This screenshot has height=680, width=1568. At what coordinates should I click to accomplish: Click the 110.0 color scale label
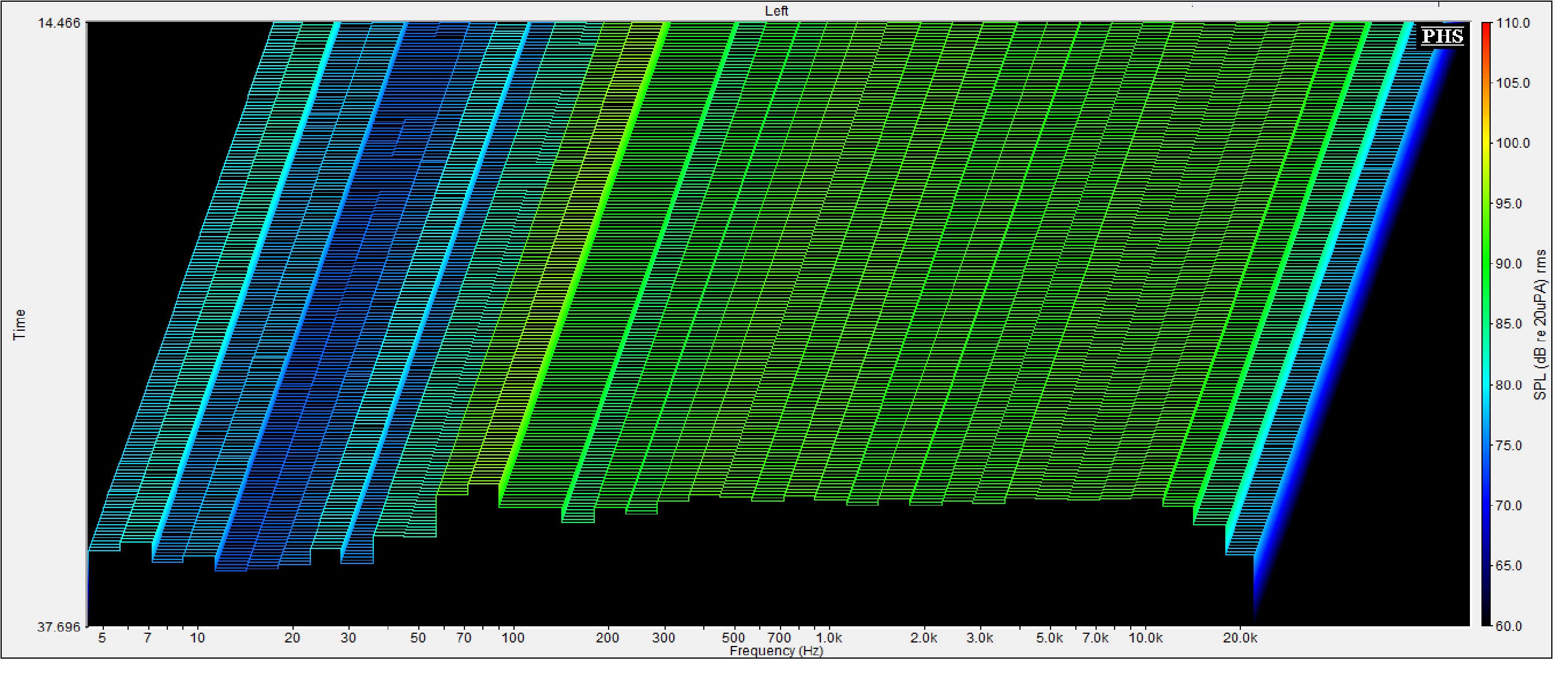(1513, 23)
